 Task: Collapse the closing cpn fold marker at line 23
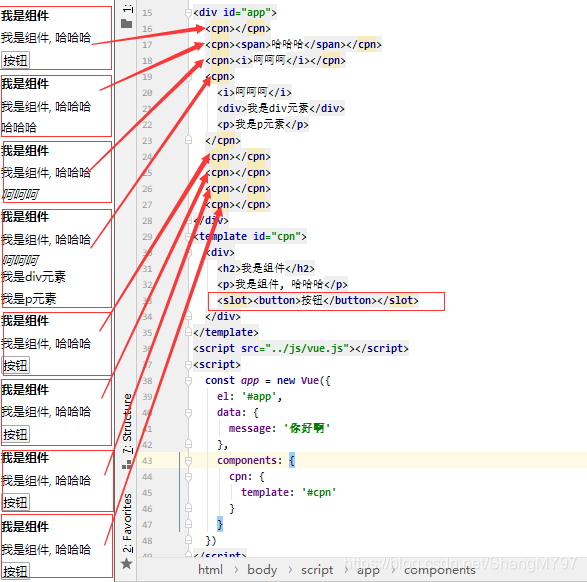click(x=188, y=140)
